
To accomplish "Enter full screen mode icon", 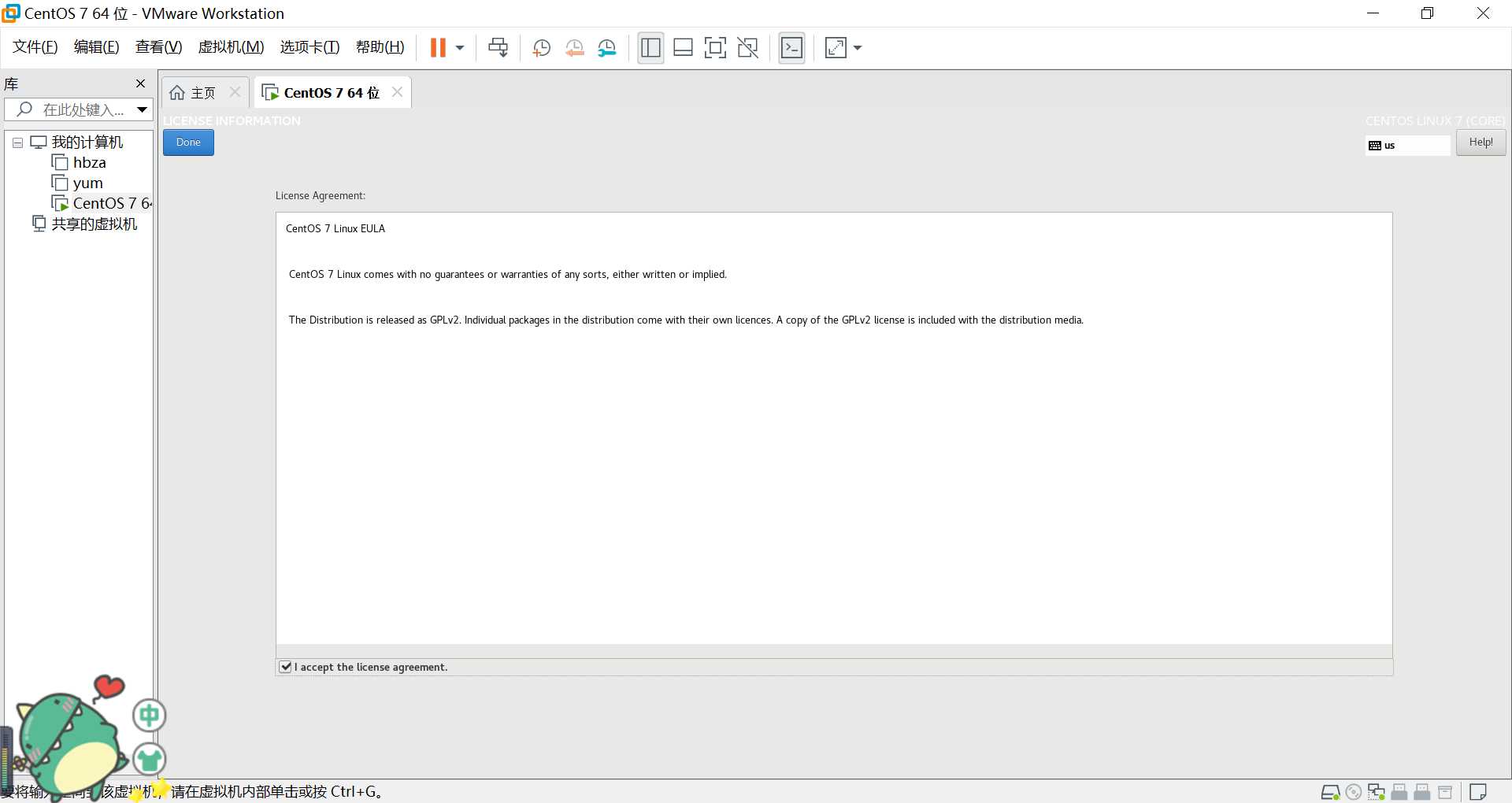I will pyautogui.click(x=715, y=48).
